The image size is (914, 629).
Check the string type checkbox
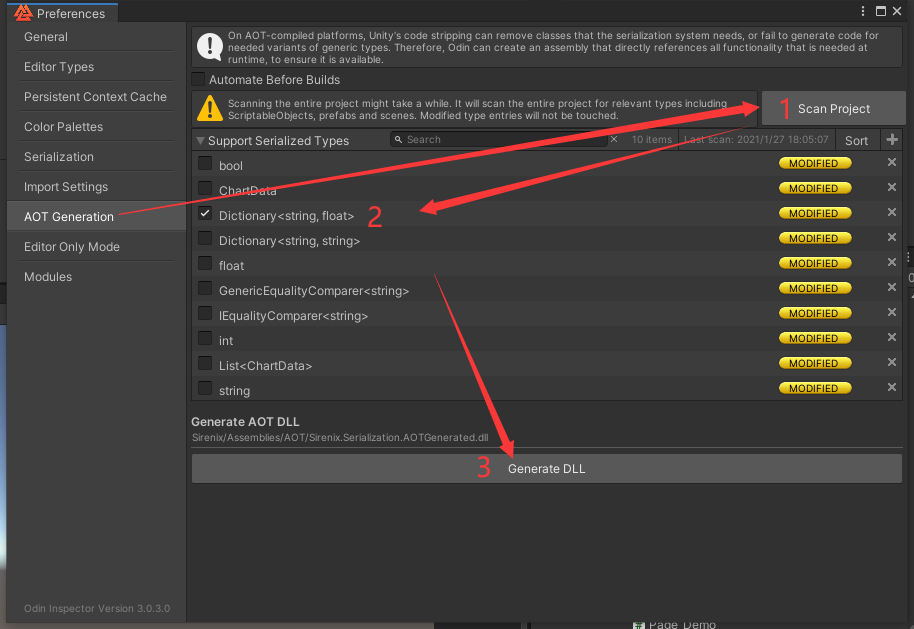[x=205, y=388]
